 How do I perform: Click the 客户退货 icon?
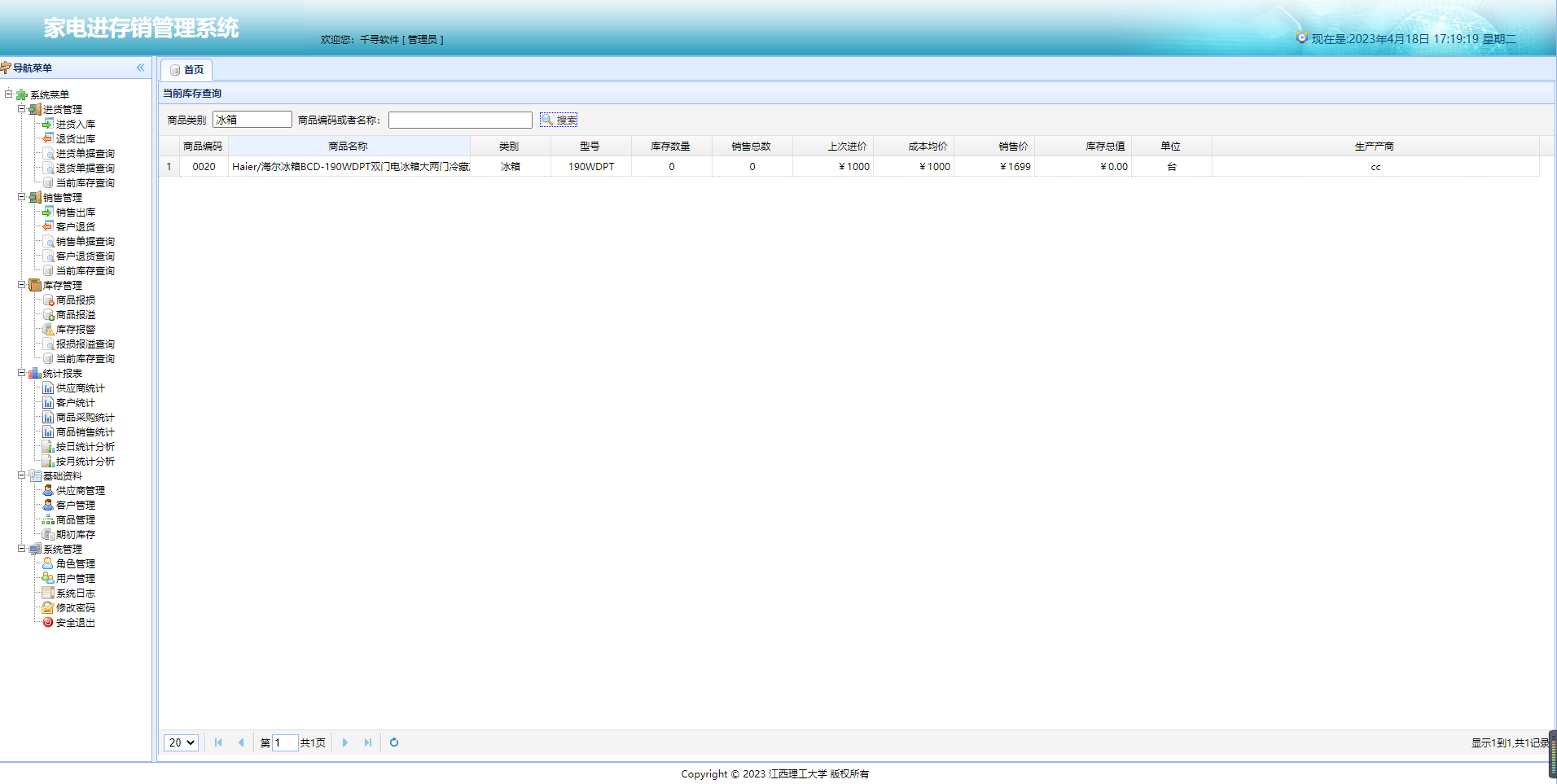tap(48, 226)
